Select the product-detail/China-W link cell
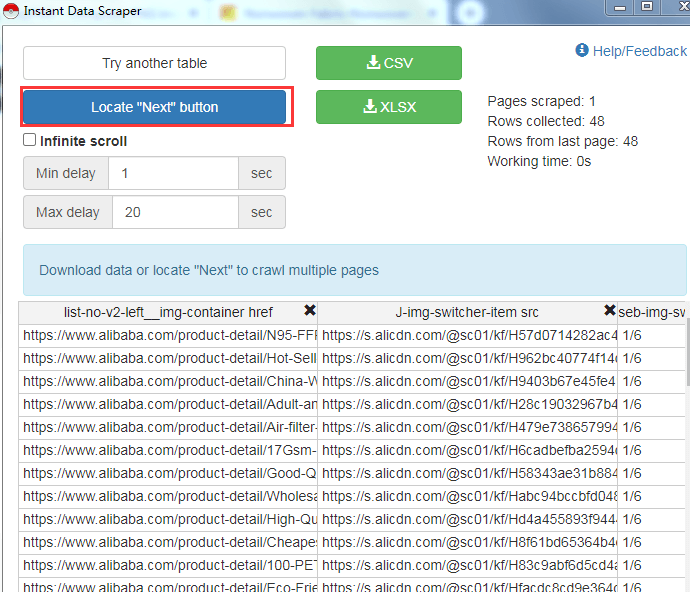Image resolution: width=690 pixels, height=592 pixels. (x=168, y=381)
